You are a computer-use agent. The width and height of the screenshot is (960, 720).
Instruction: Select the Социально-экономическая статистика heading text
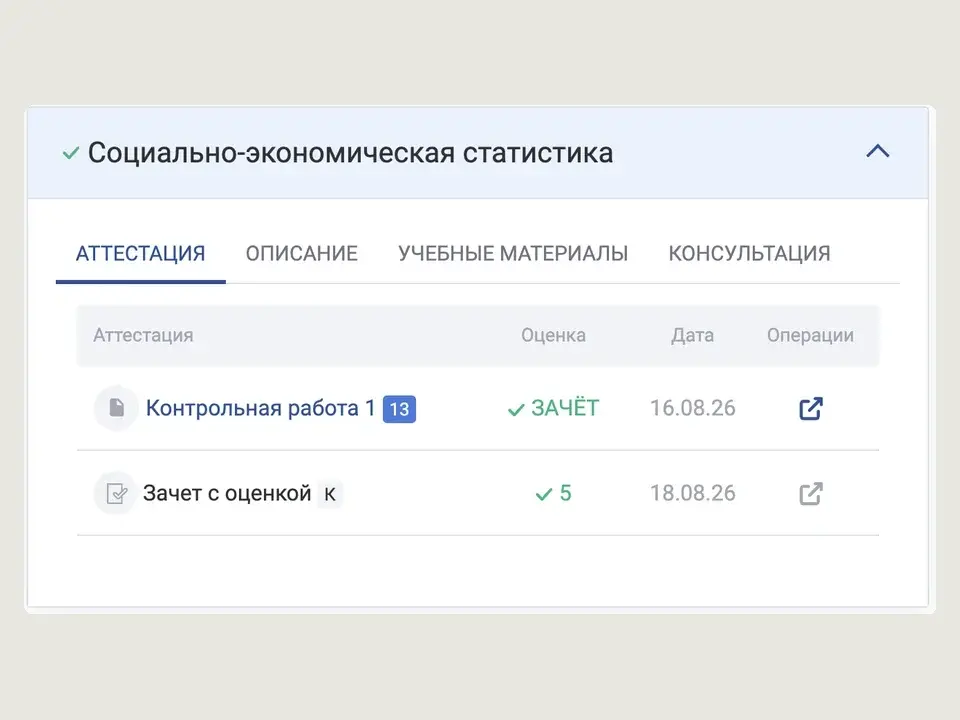[x=350, y=153]
